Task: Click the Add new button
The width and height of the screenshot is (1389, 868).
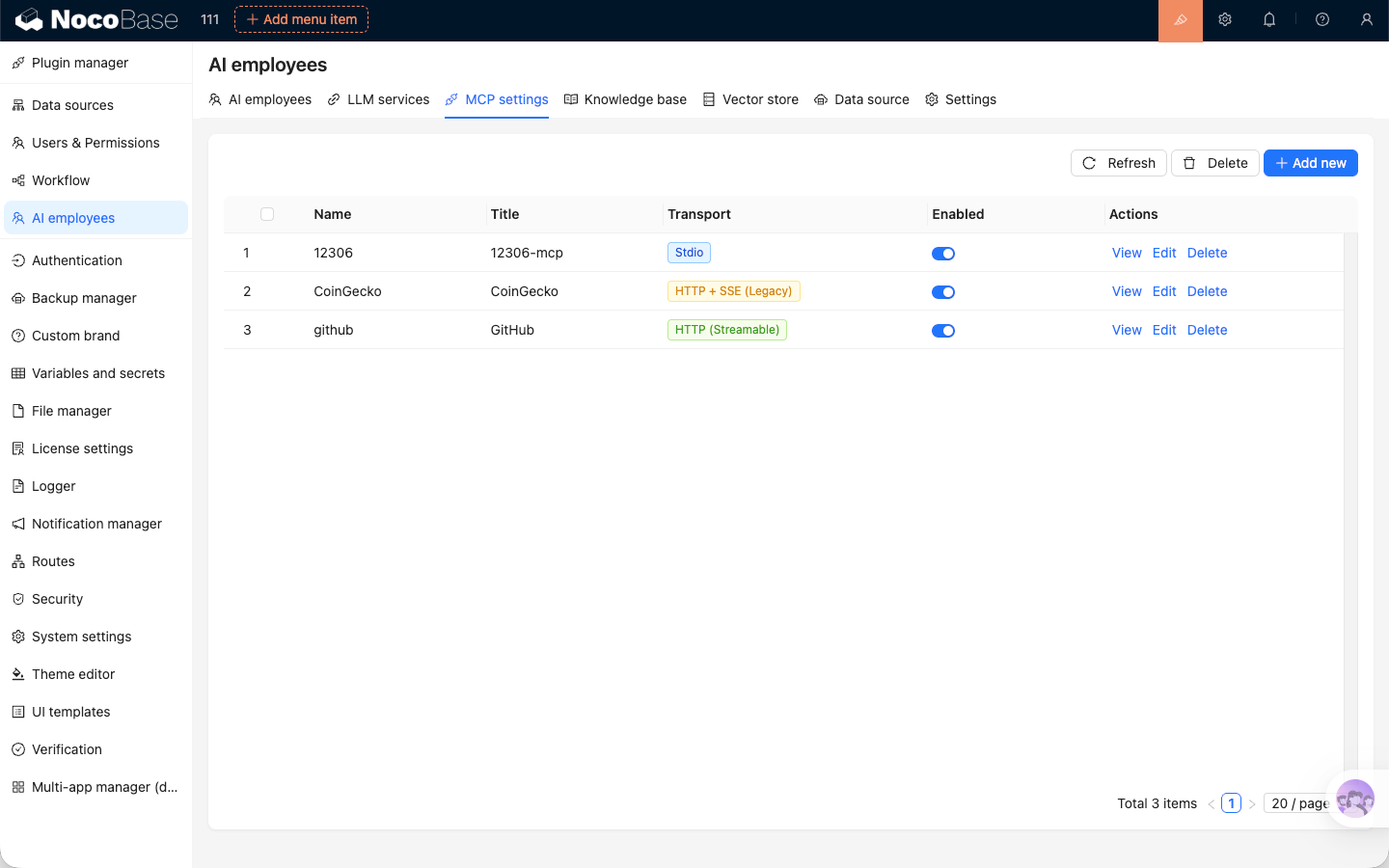Action: click(1310, 163)
